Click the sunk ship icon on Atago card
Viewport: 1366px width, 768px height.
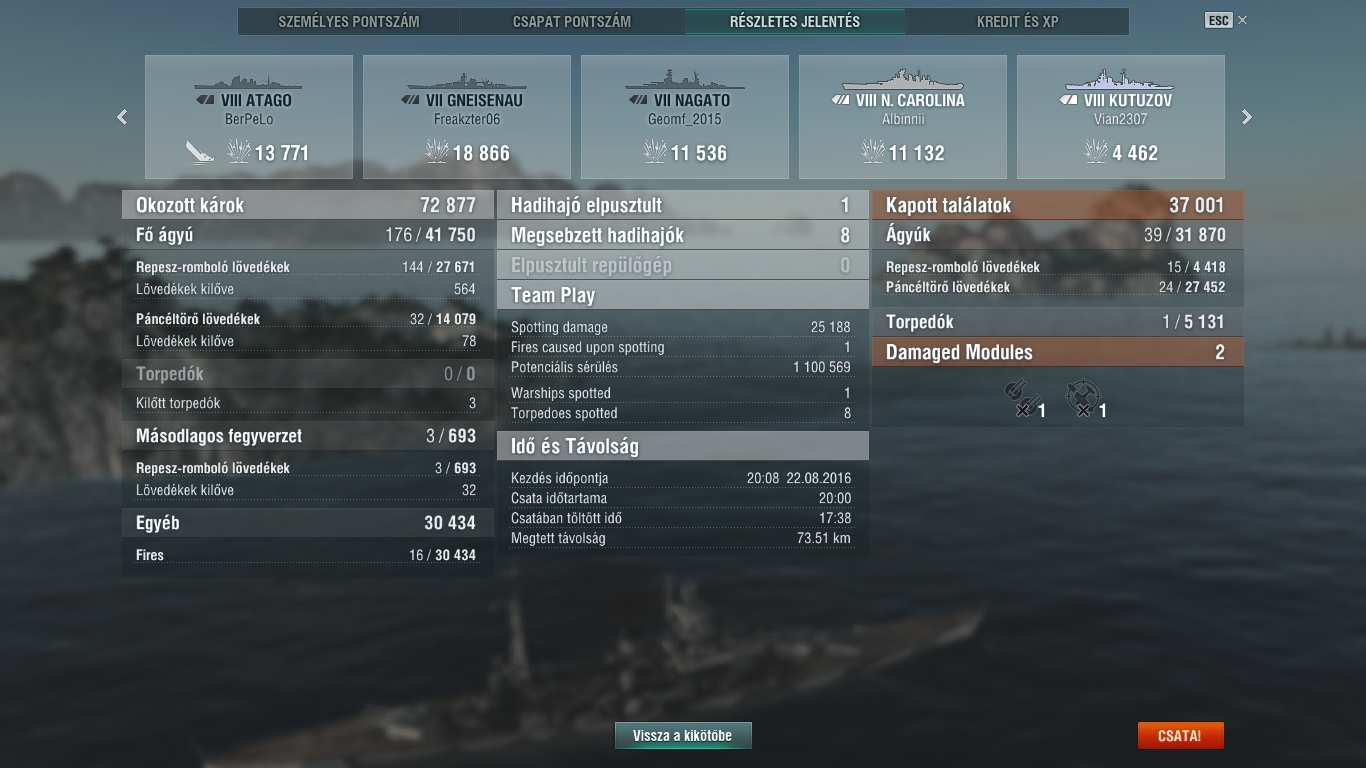(x=200, y=152)
